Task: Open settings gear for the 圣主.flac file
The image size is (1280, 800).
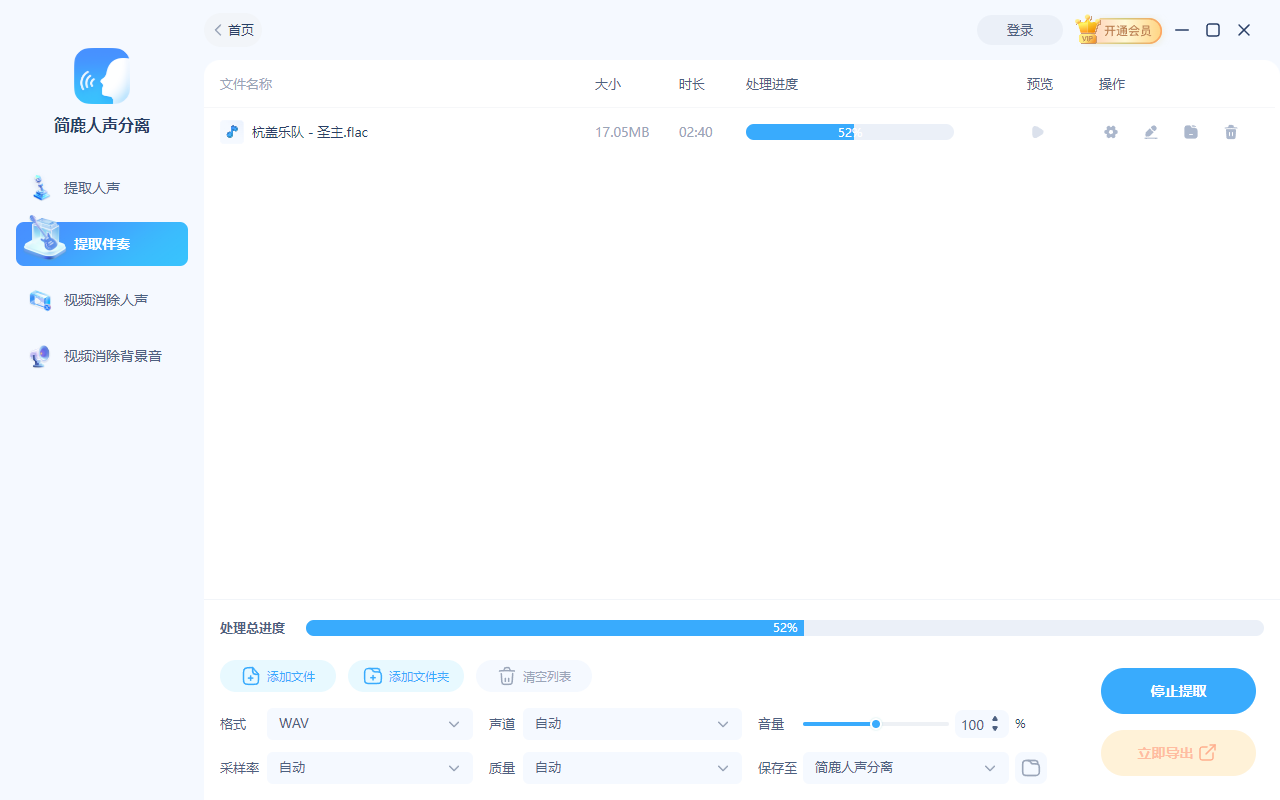Action: point(1110,131)
